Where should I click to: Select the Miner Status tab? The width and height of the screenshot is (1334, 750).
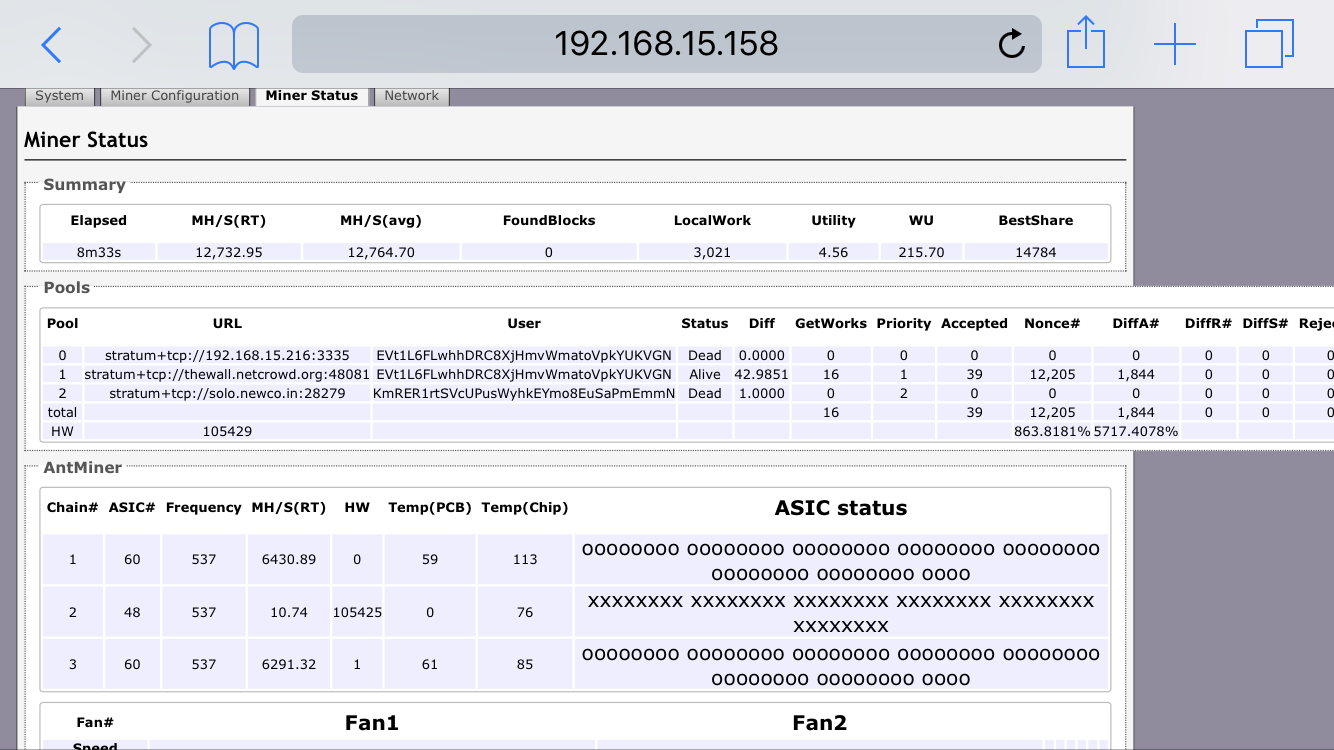coord(312,96)
